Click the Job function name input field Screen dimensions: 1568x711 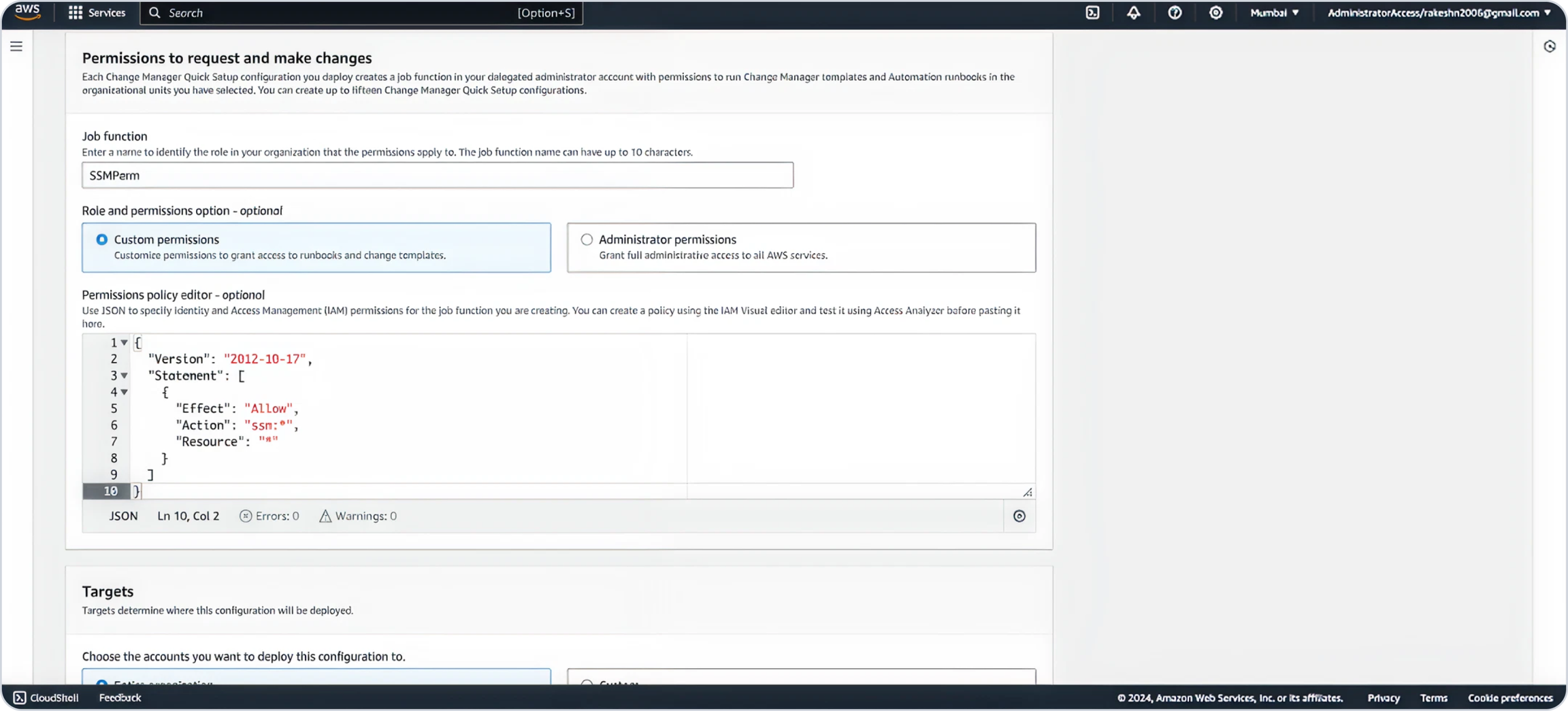pos(437,176)
